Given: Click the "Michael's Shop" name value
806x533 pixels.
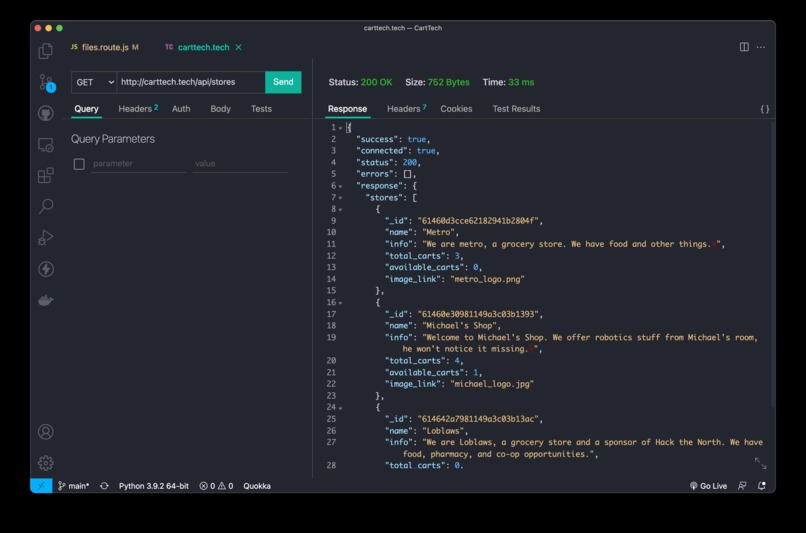Looking at the screenshot, I should click(x=459, y=326).
